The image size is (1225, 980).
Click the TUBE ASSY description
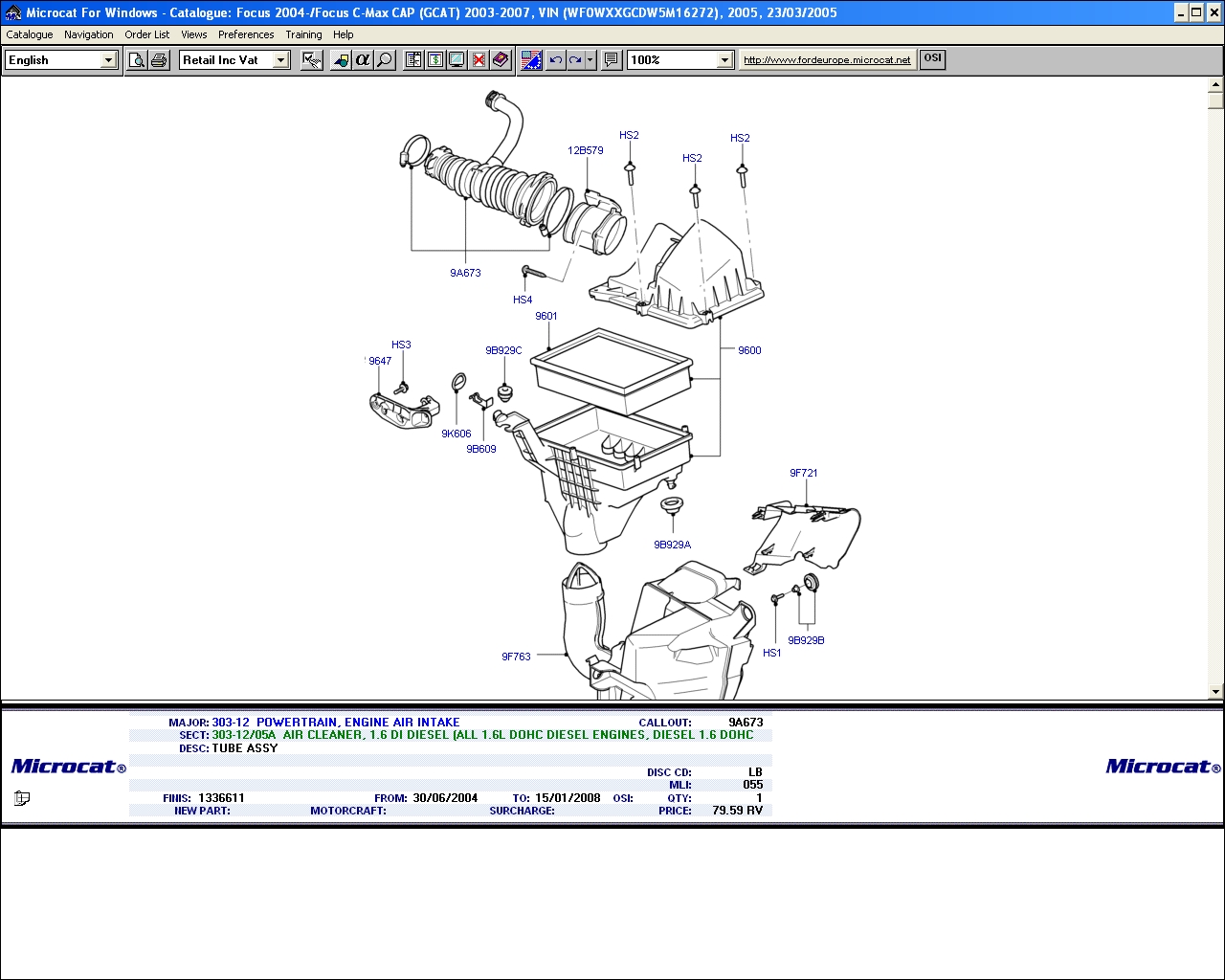click(245, 748)
